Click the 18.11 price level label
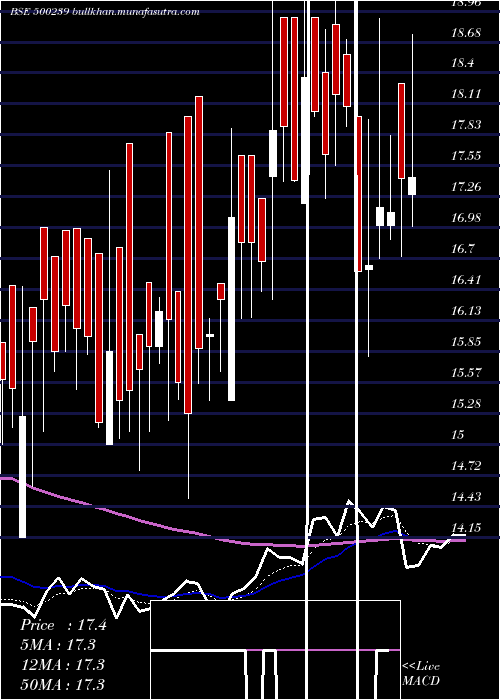The image size is (500, 700). tap(466, 94)
